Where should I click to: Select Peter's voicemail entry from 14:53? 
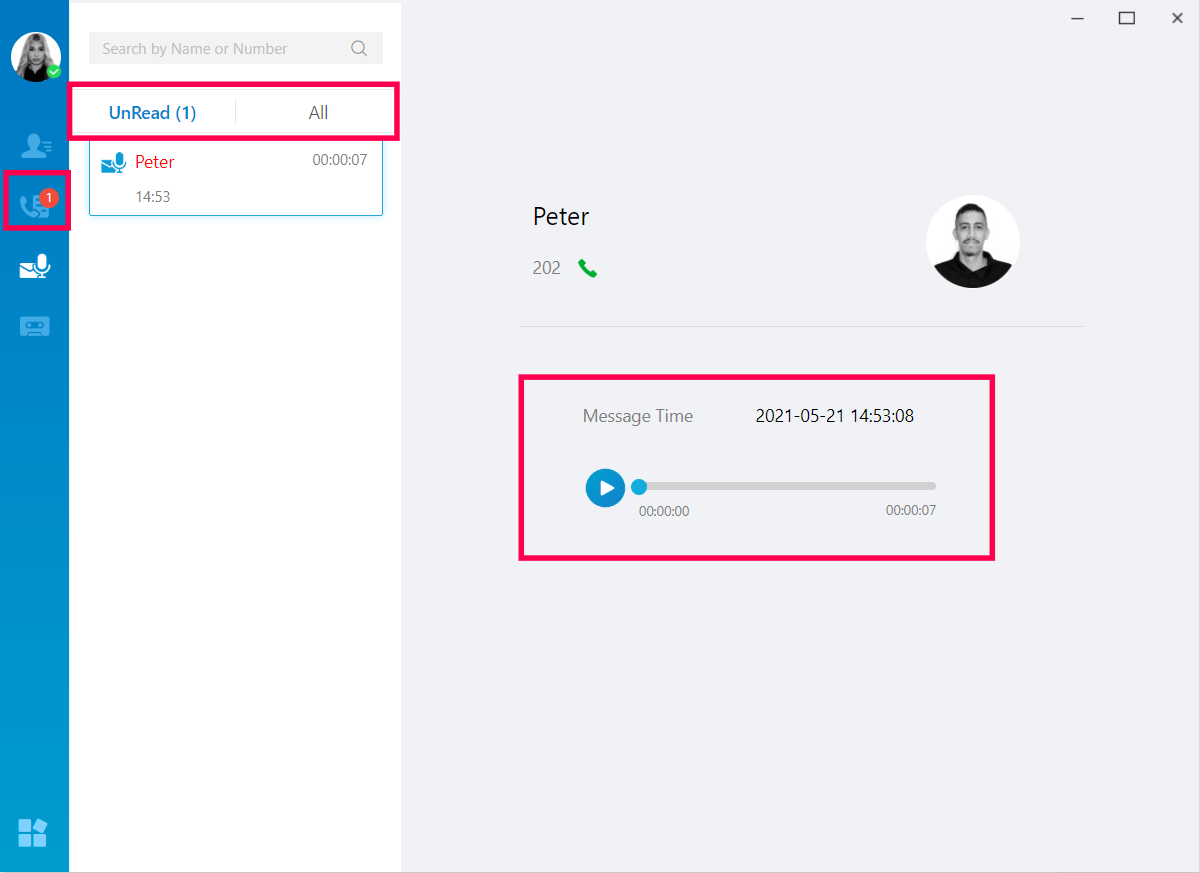click(236, 178)
